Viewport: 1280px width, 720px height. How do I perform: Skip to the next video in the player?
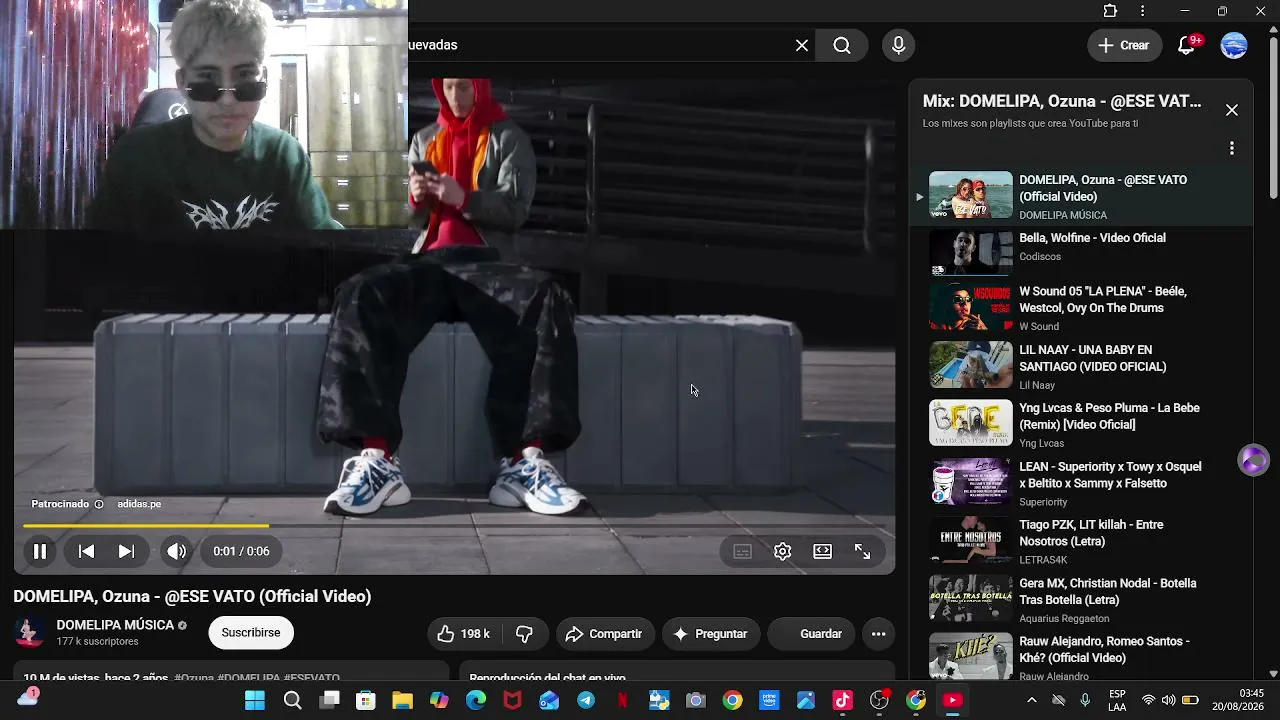pyautogui.click(x=126, y=551)
